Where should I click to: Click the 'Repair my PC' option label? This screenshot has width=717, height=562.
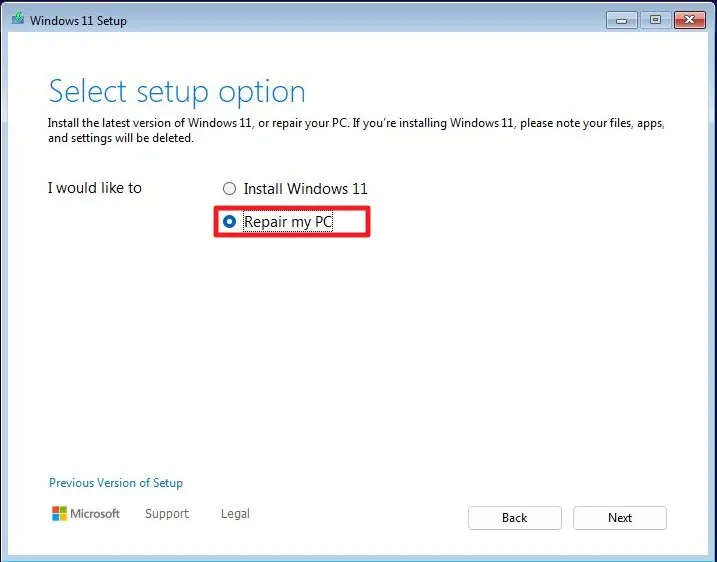(x=288, y=222)
